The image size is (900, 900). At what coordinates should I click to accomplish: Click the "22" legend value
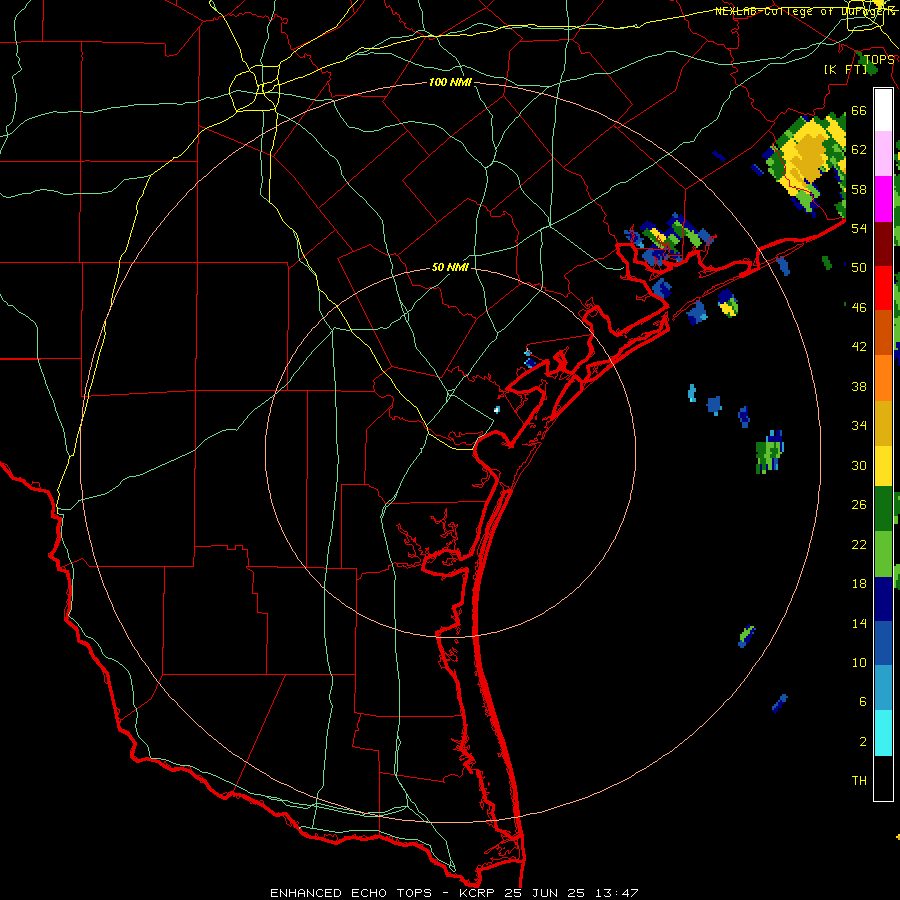point(859,544)
